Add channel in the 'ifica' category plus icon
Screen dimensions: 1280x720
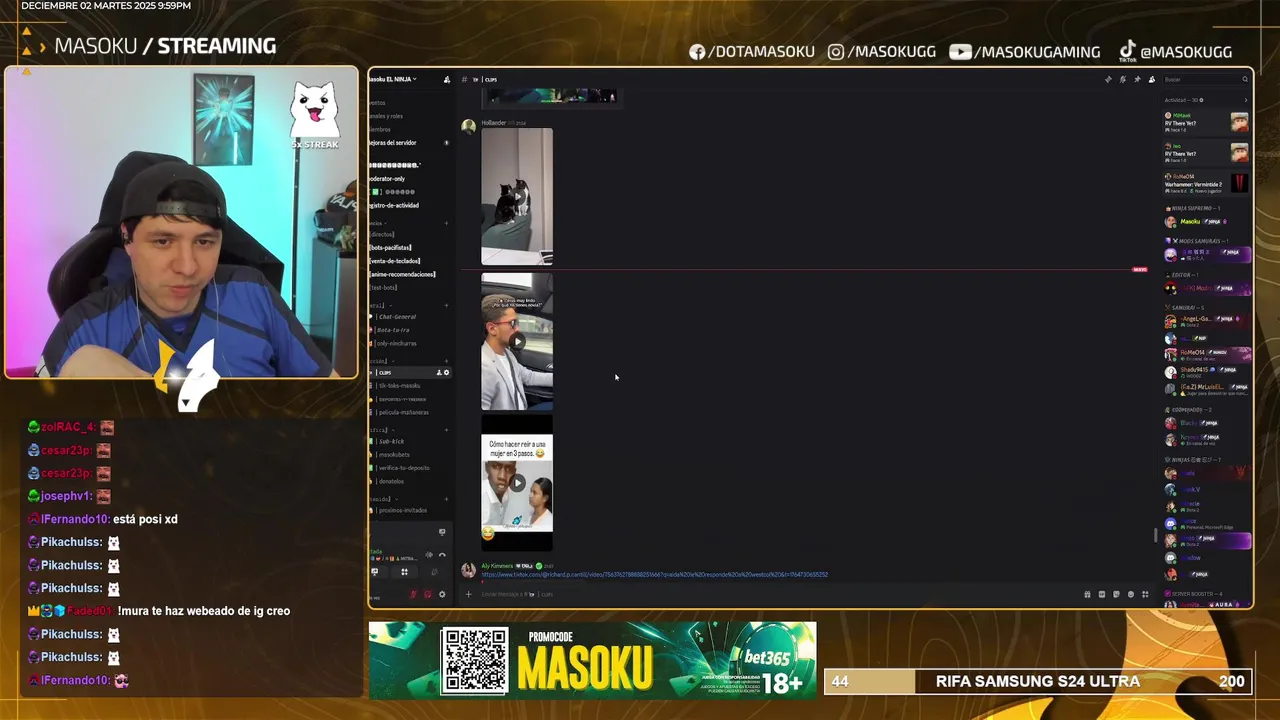point(446,430)
